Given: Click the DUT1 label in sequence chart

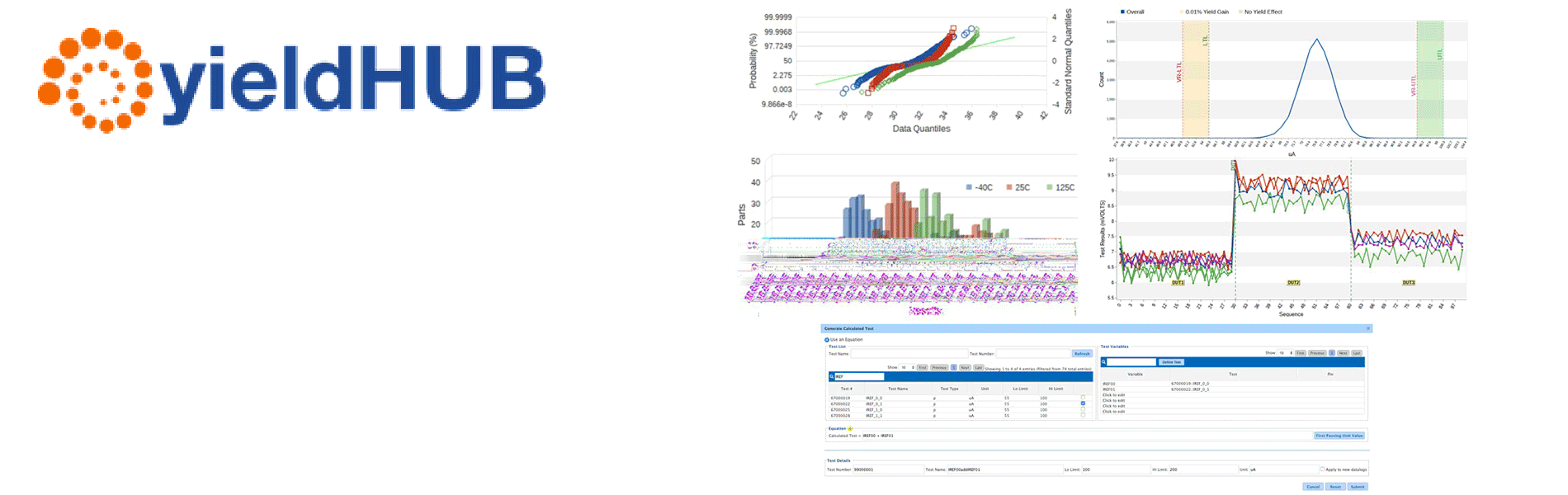Looking at the screenshot, I should coord(1178,283).
